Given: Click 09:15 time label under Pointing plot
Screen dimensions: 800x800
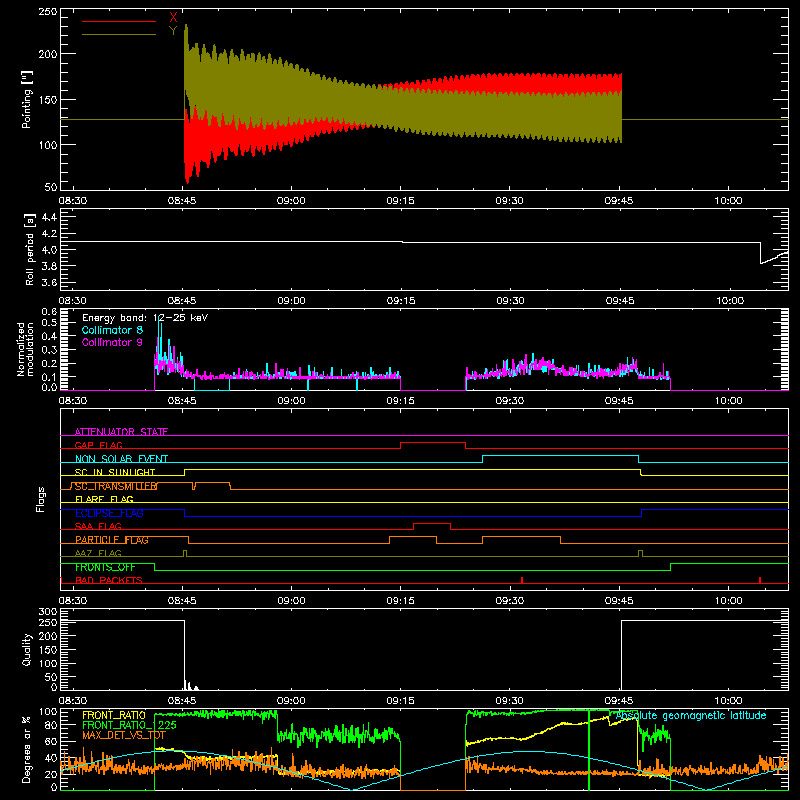Looking at the screenshot, I should (401, 201).
